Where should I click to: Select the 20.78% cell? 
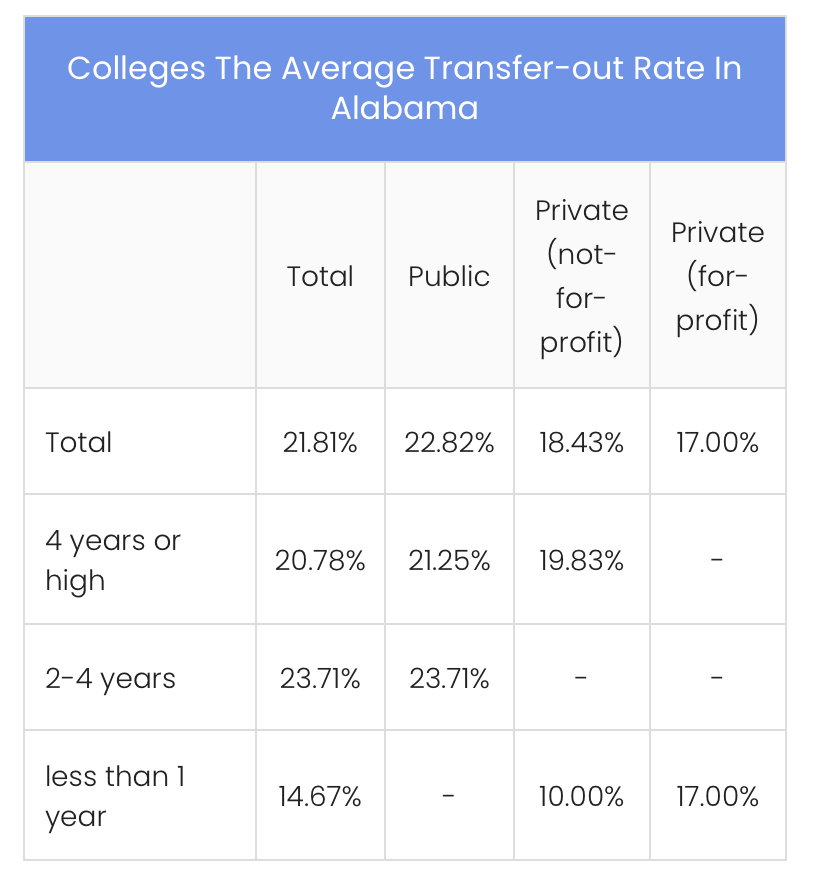(320, 561)
